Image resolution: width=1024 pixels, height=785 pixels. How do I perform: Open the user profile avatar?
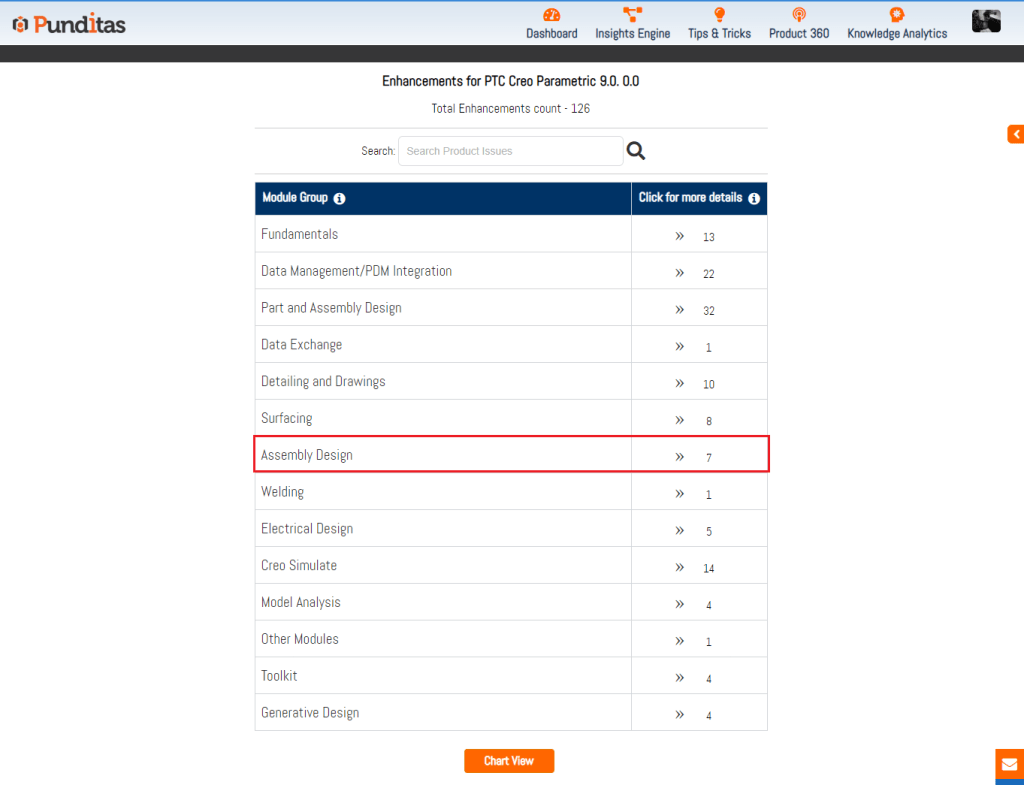[986, 21]
